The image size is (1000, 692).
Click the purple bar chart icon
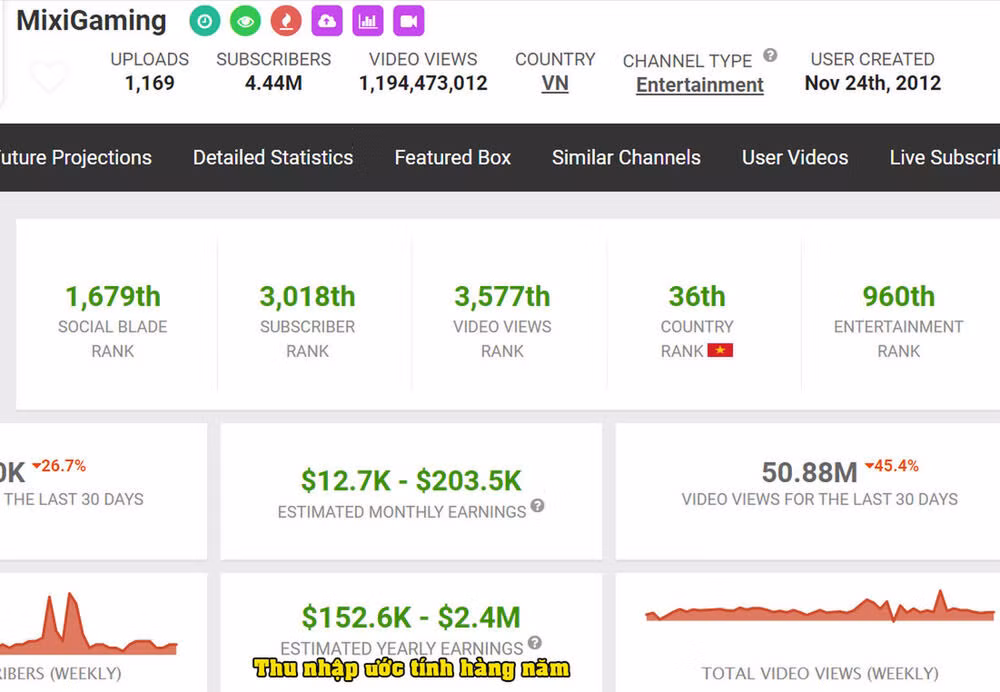click(368, 21)
